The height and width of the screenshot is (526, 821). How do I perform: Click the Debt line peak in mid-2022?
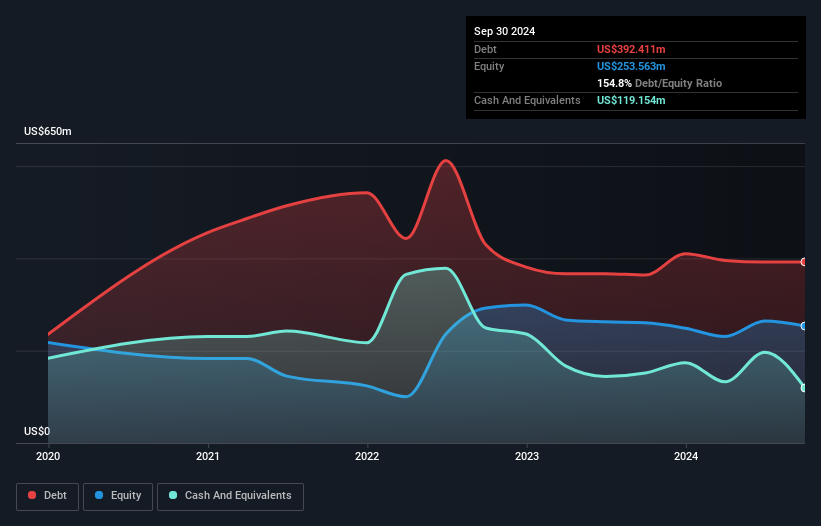pos(446,161)
